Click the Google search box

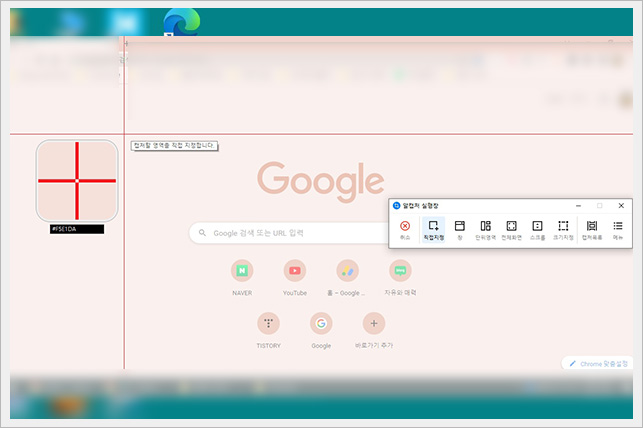(x=289, y=233)
